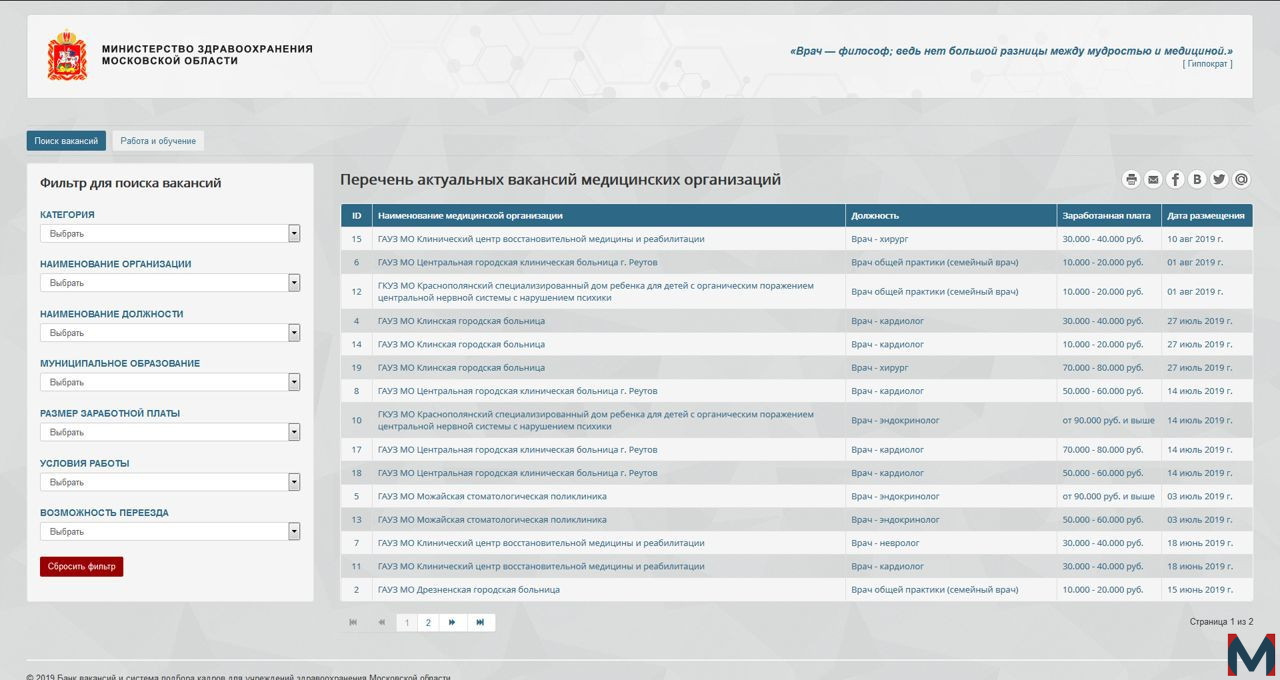This screenshot has height=680, width=1280.
Task: Click the Mail.ru @ share icon
Action: point(1241,179)
